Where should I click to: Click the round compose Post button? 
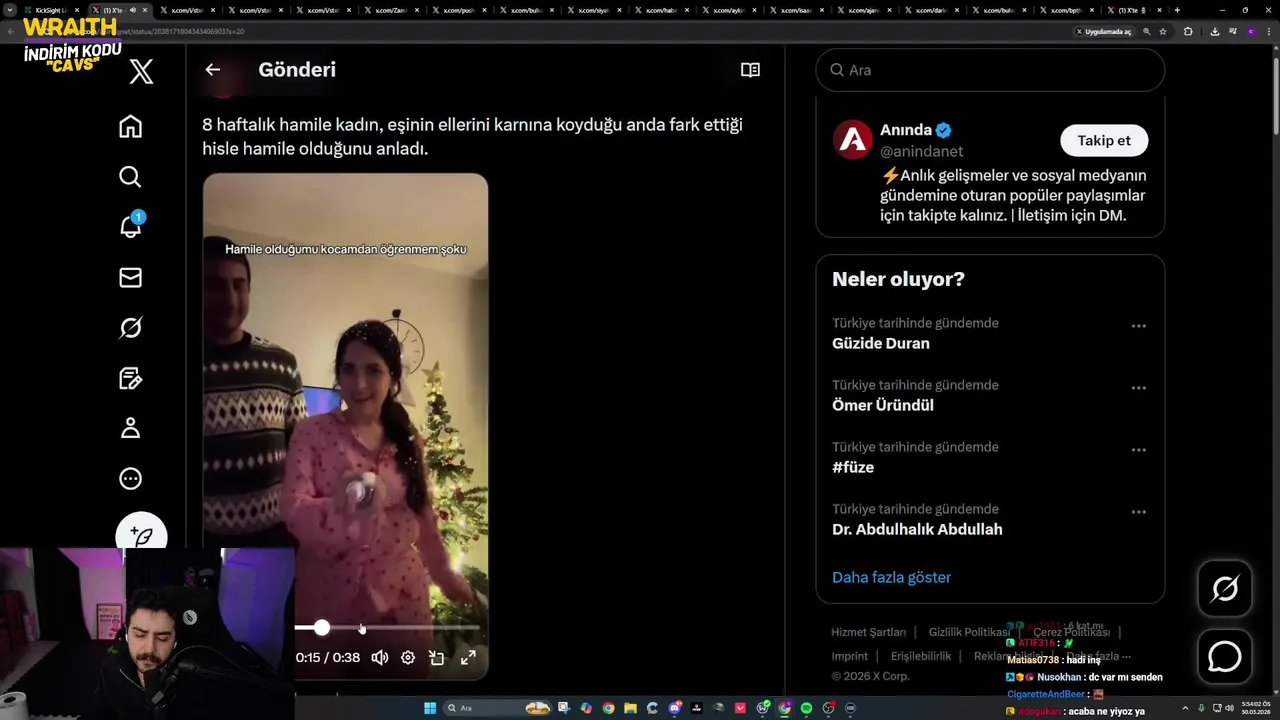point(141,536)
